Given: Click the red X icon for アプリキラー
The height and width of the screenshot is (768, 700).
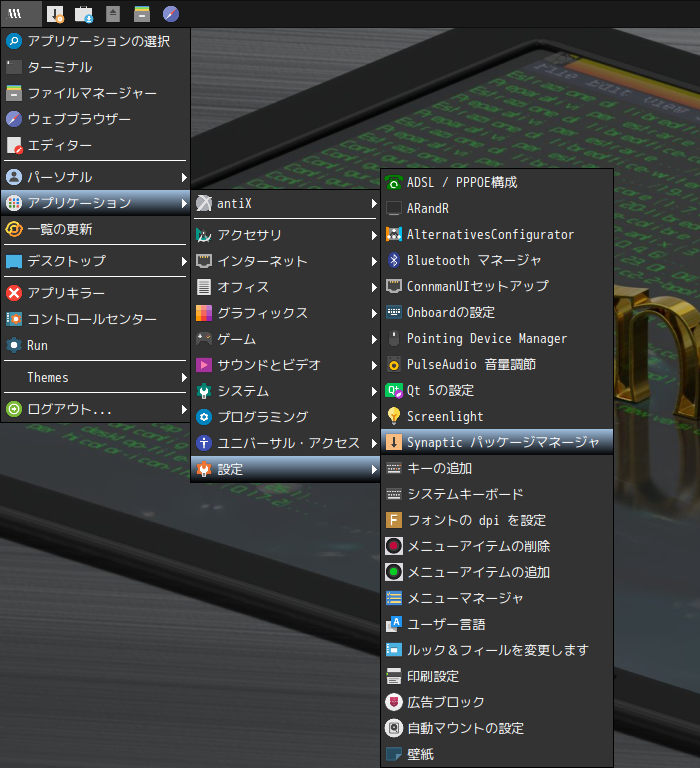Looking at the screenshot, I should (14, 293).
